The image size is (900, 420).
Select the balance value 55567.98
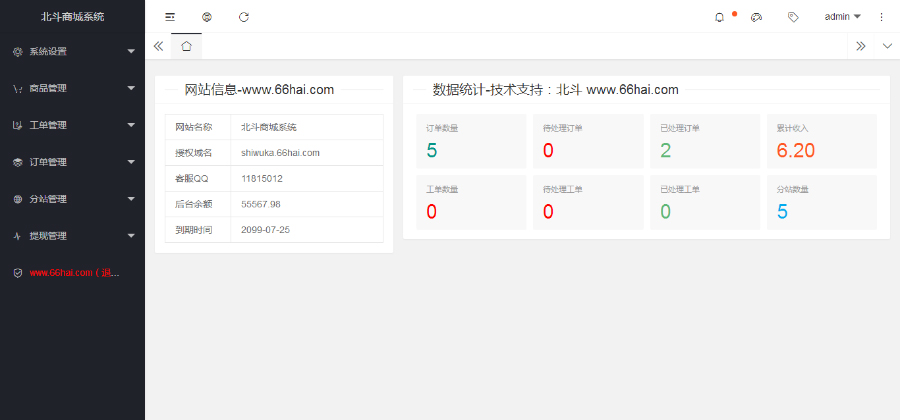(x=261, y=204)
